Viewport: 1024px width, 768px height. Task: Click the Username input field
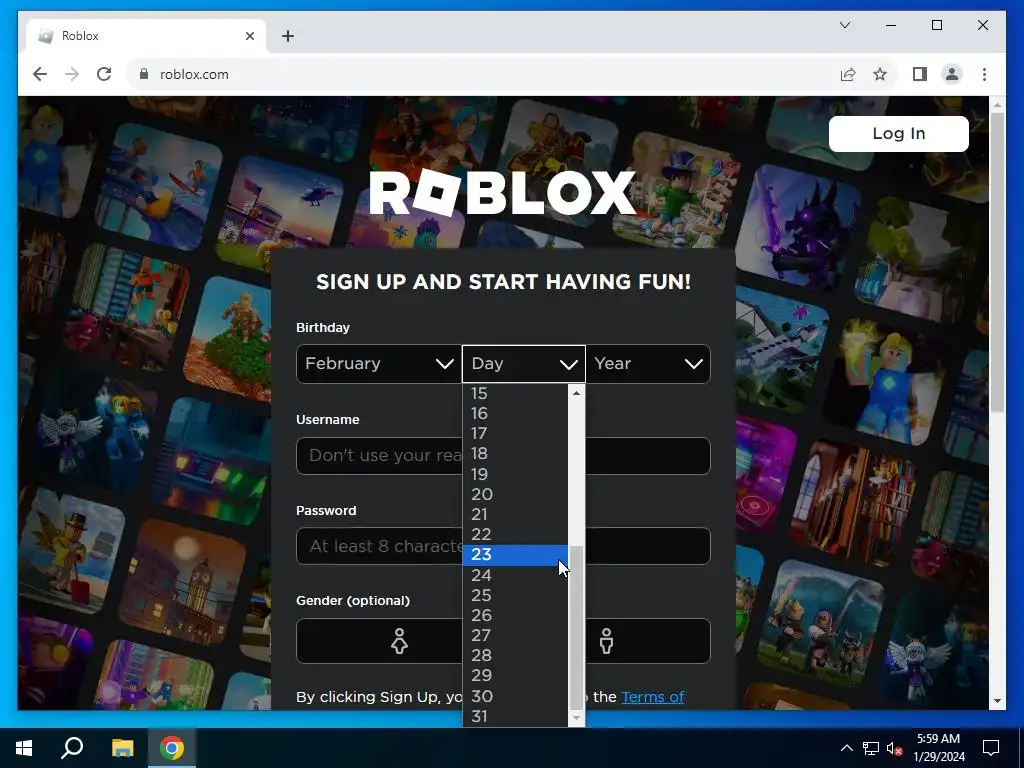(x=503, y=456)
